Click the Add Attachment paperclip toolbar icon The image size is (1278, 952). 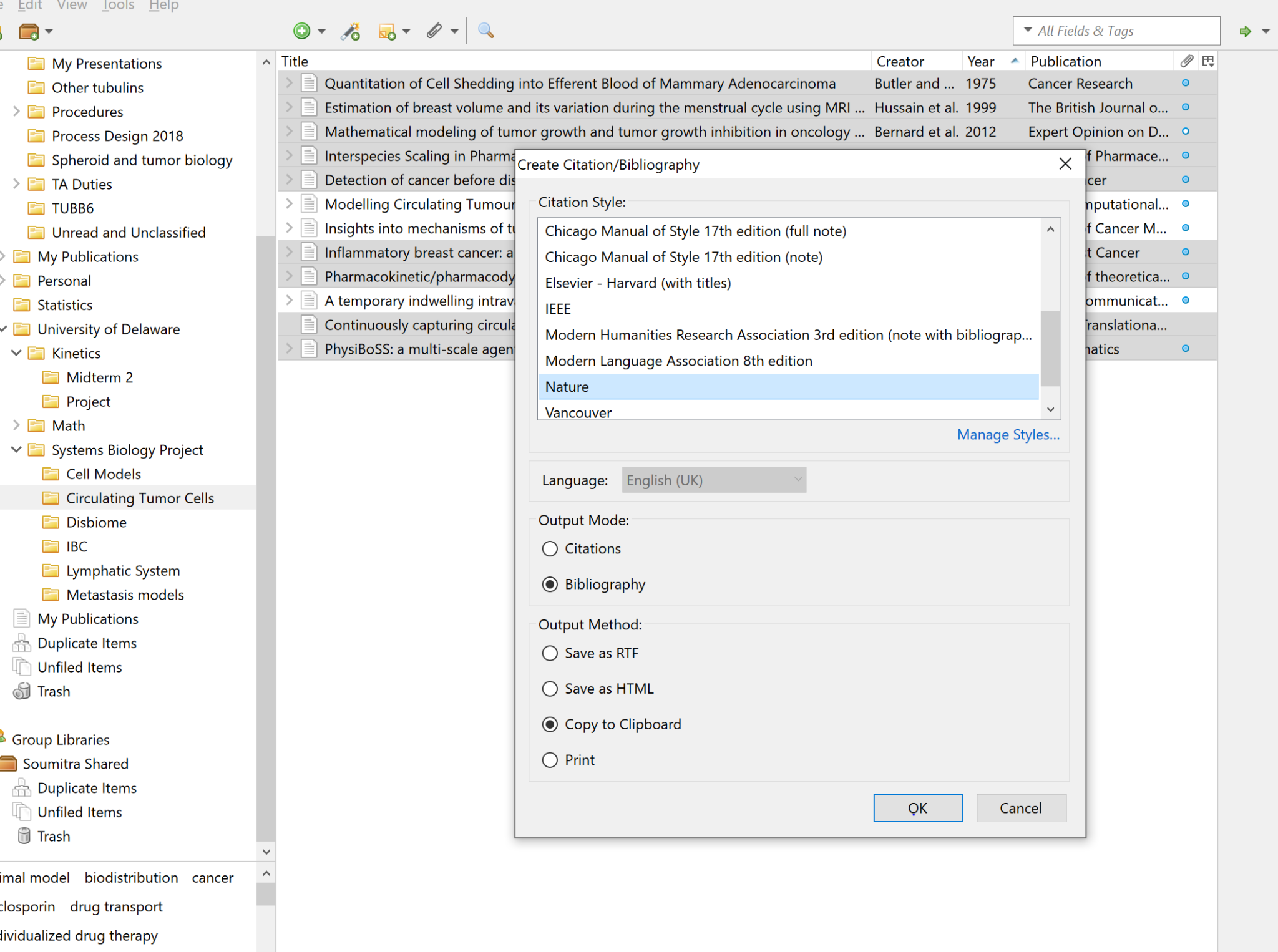435,31
